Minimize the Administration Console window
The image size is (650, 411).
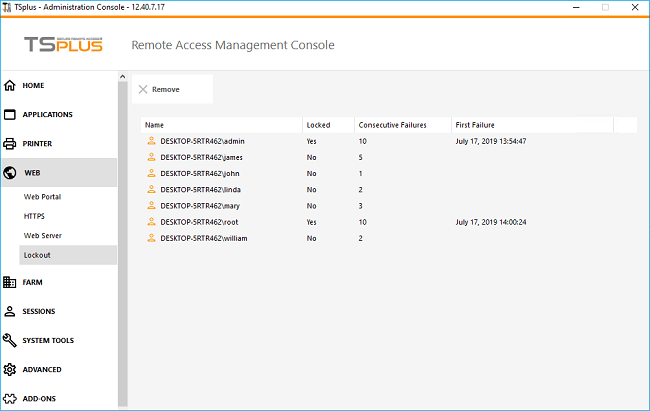pyautogui.click(x=576, y=7)
